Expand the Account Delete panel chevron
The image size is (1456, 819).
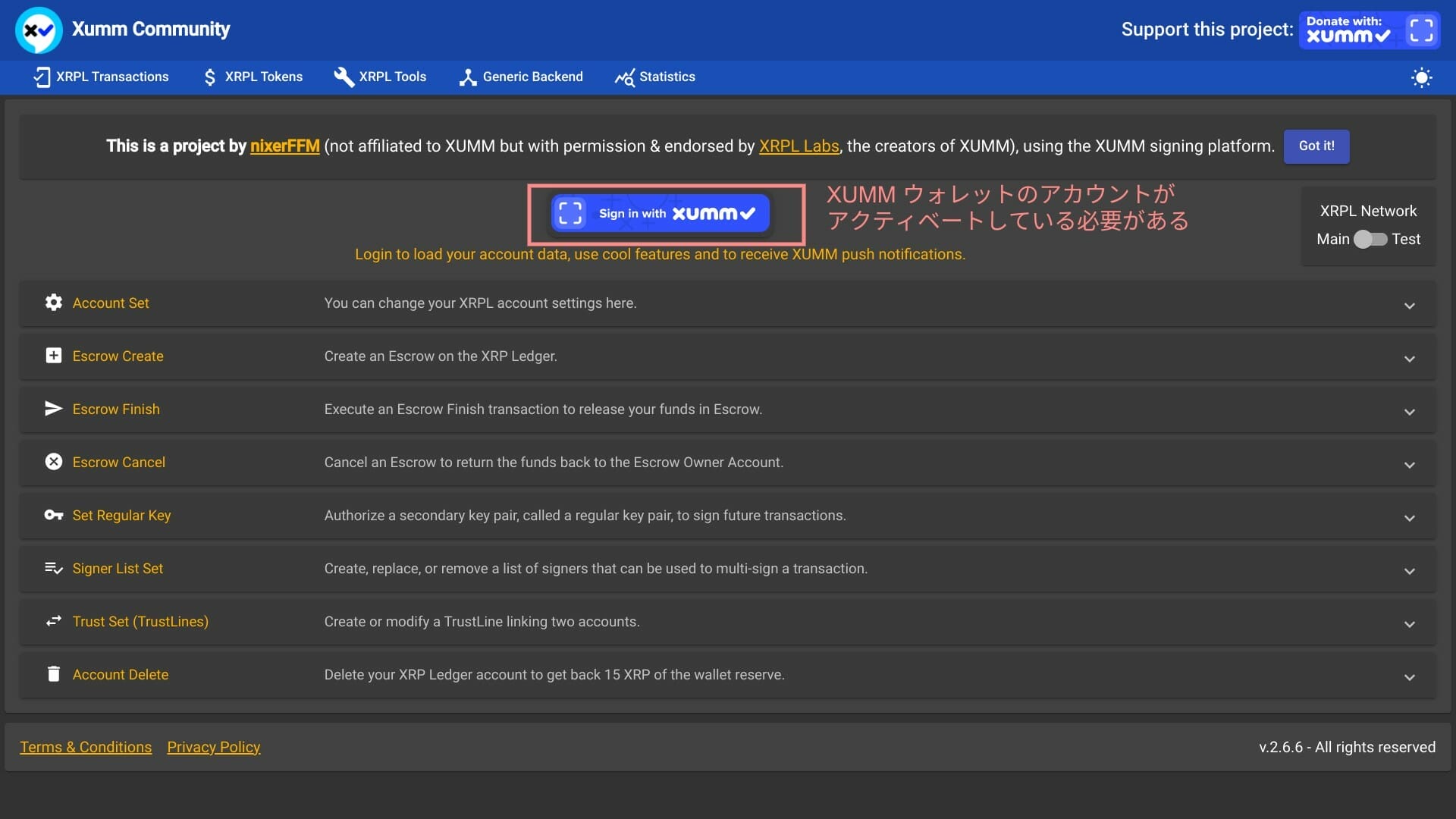coord(1409,677)
